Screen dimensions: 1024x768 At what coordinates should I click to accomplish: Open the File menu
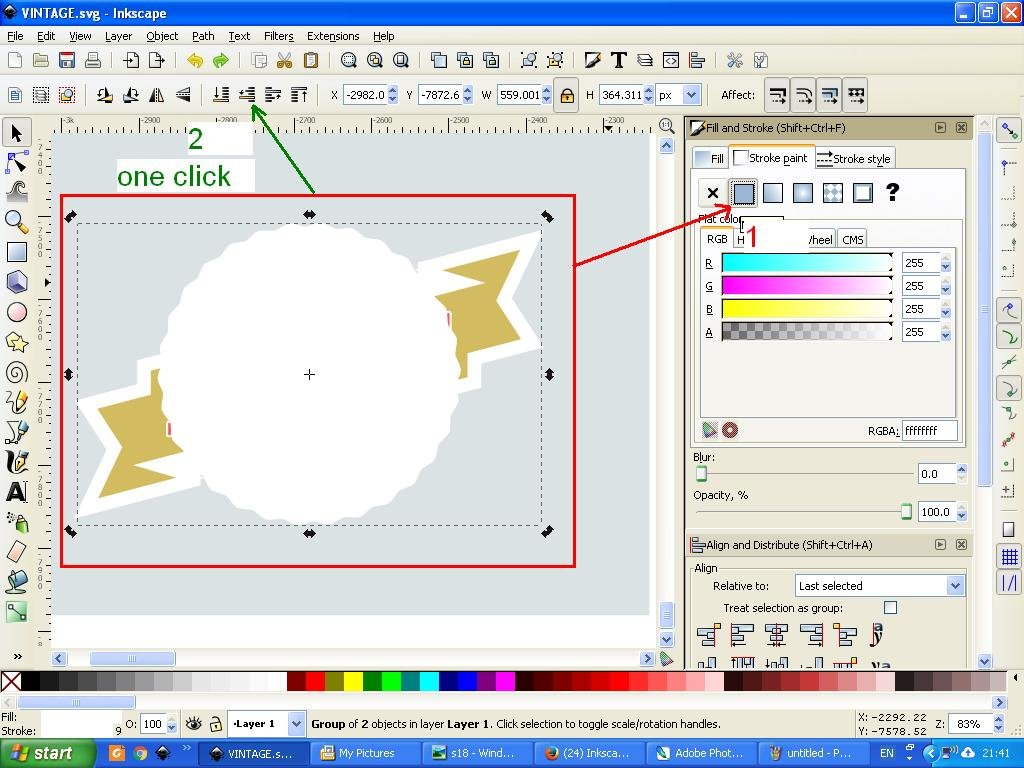tap(15, 36)
